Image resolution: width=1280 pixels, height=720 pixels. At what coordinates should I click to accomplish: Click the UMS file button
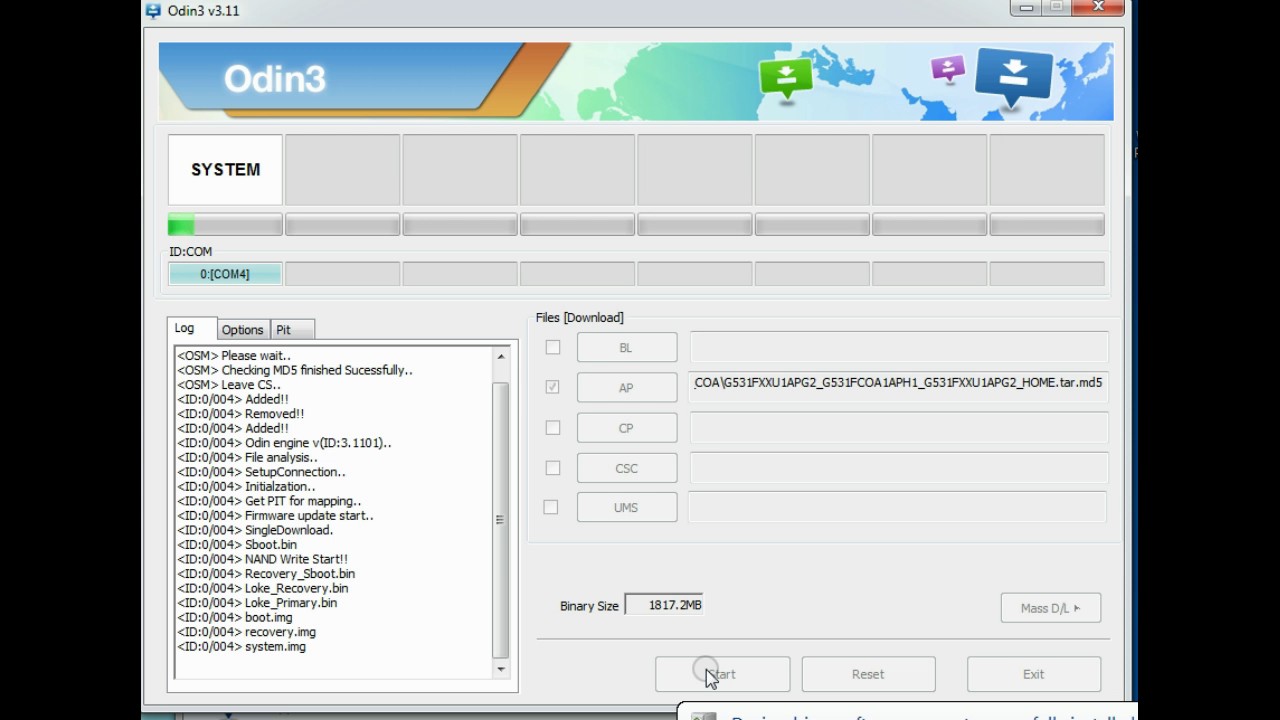pyautogui.click(x=626, y=507)
